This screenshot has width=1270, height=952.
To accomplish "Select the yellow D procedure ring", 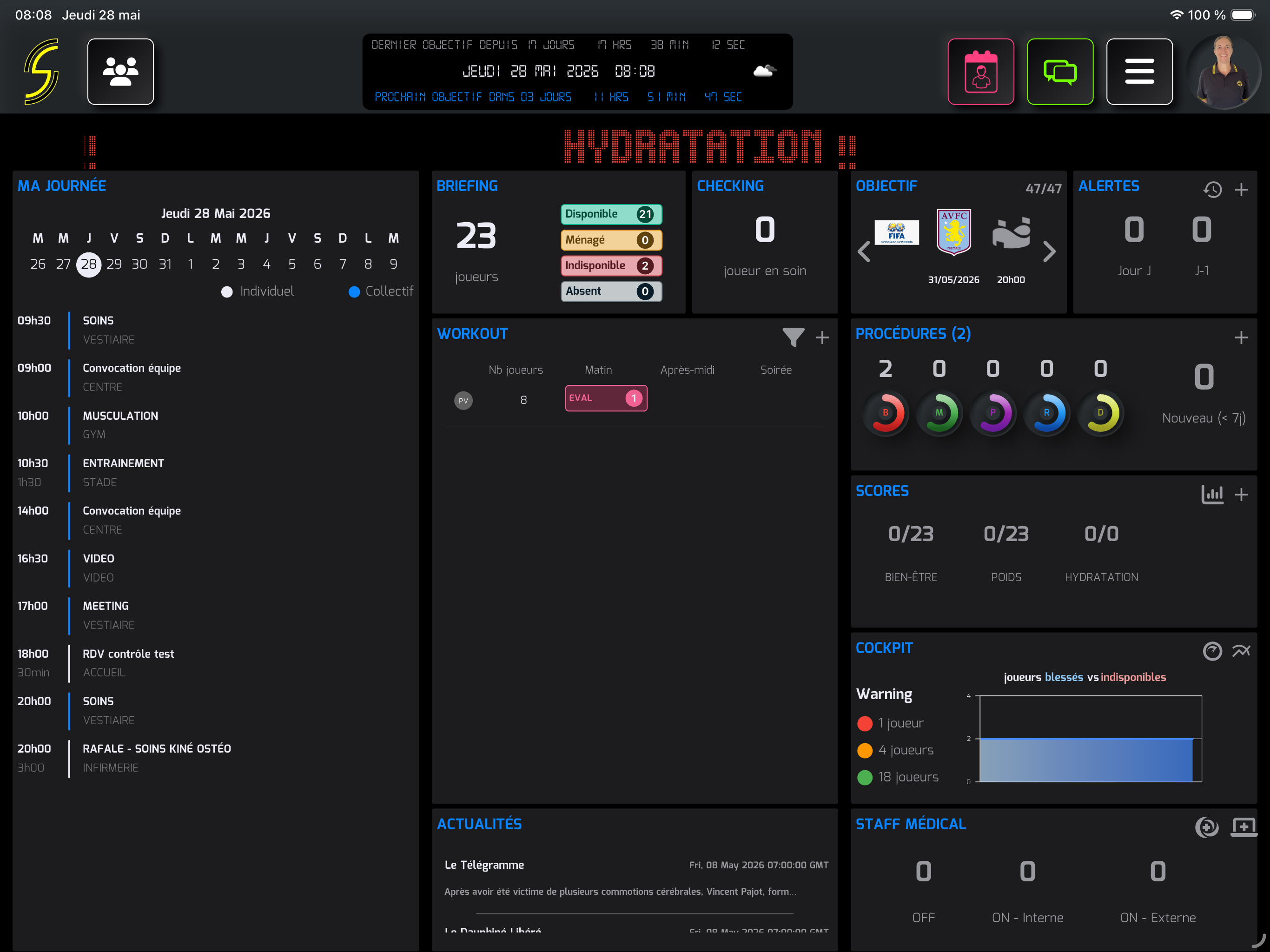I will [1100, 413].
